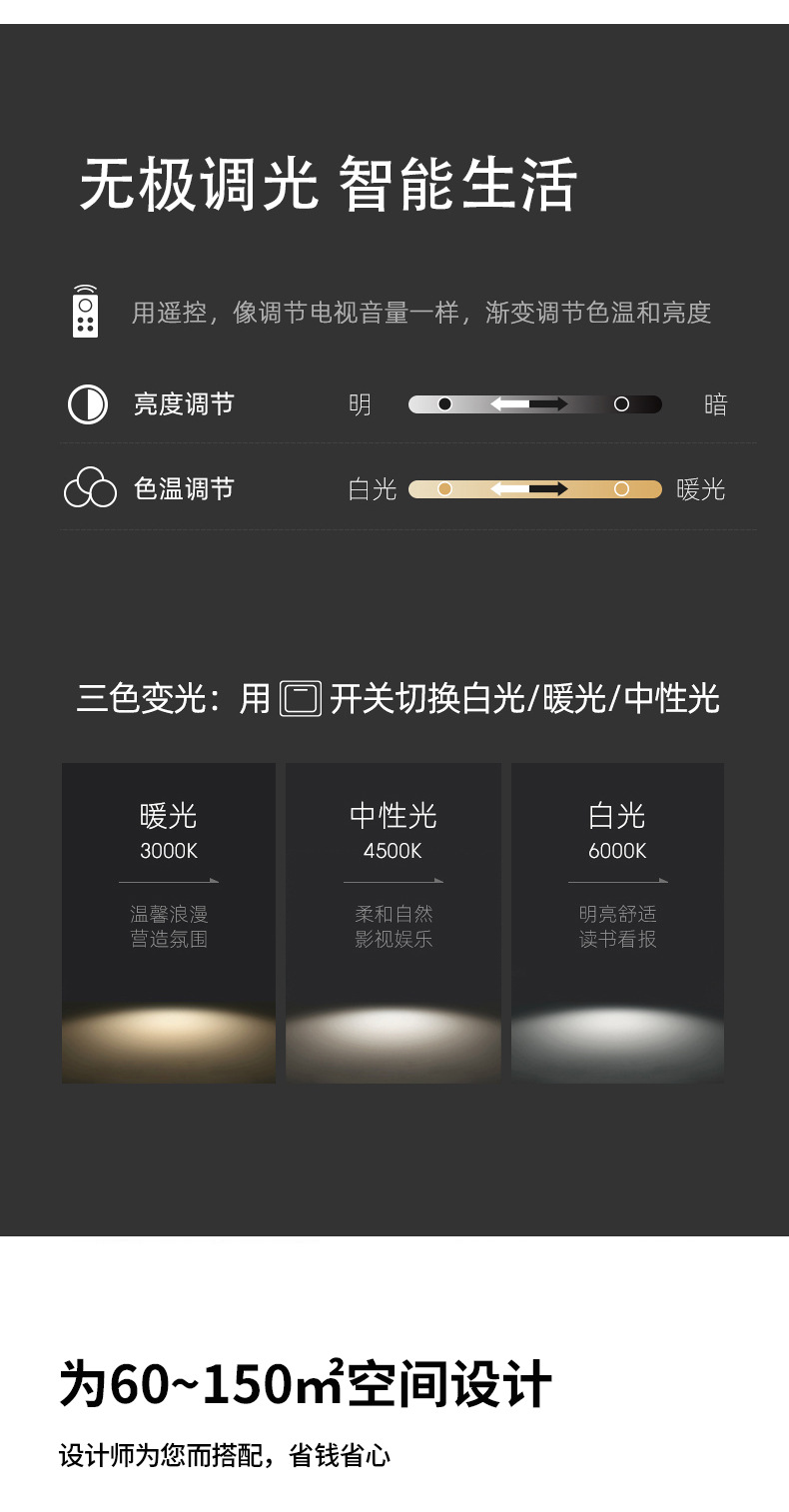Click the 亮度调节 label
Image resolution: width=789 pixels, height=1512 pixels.
click(184, 404)
